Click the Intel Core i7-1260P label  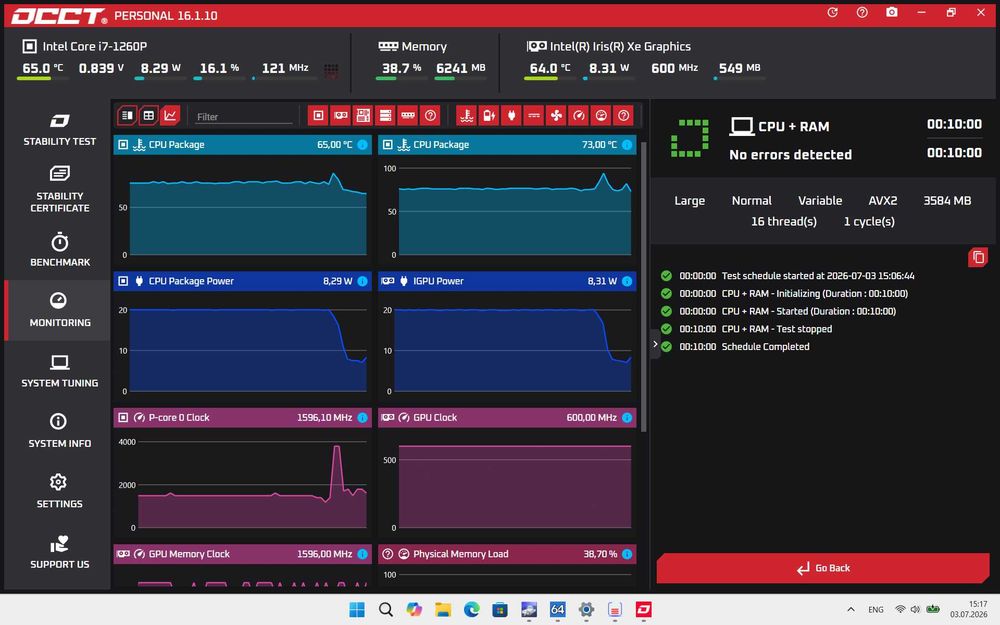(x=94, y=47)
